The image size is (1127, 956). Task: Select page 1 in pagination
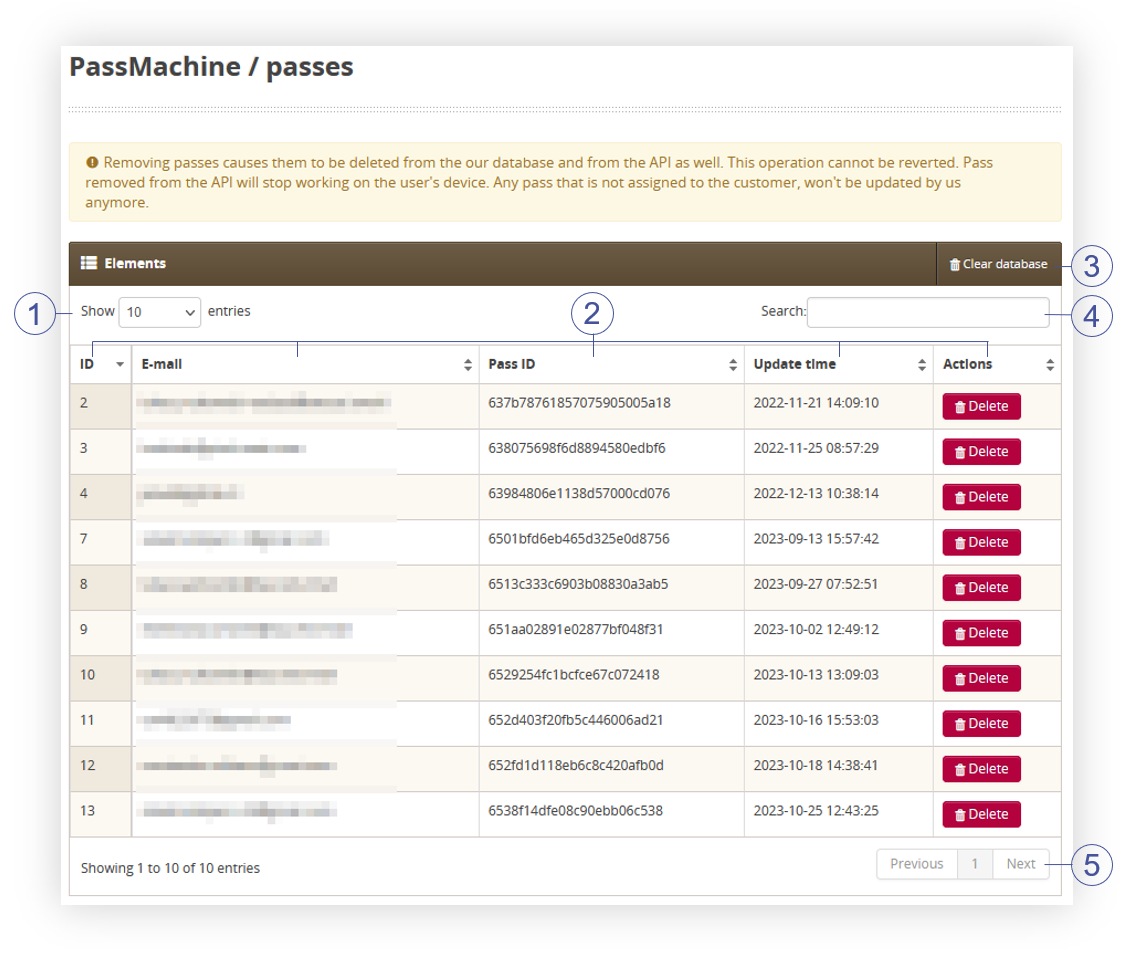(x=975, y=864)
